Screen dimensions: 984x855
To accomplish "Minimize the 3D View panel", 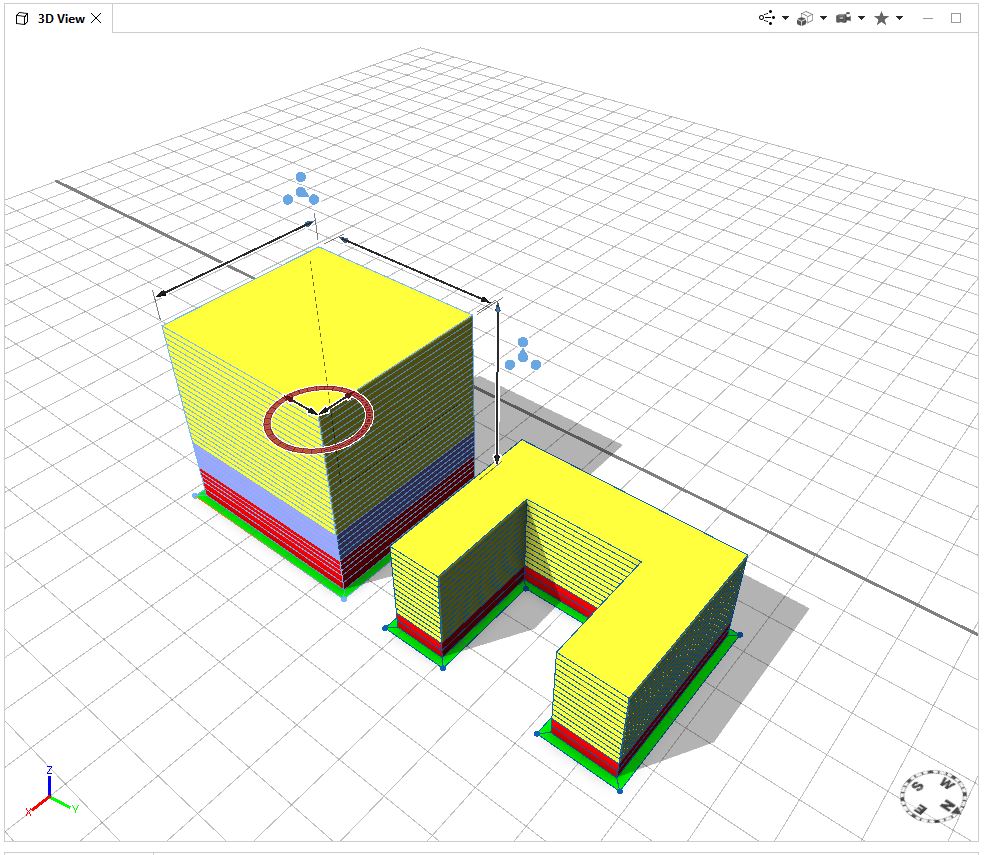I will tap(928, 19).
